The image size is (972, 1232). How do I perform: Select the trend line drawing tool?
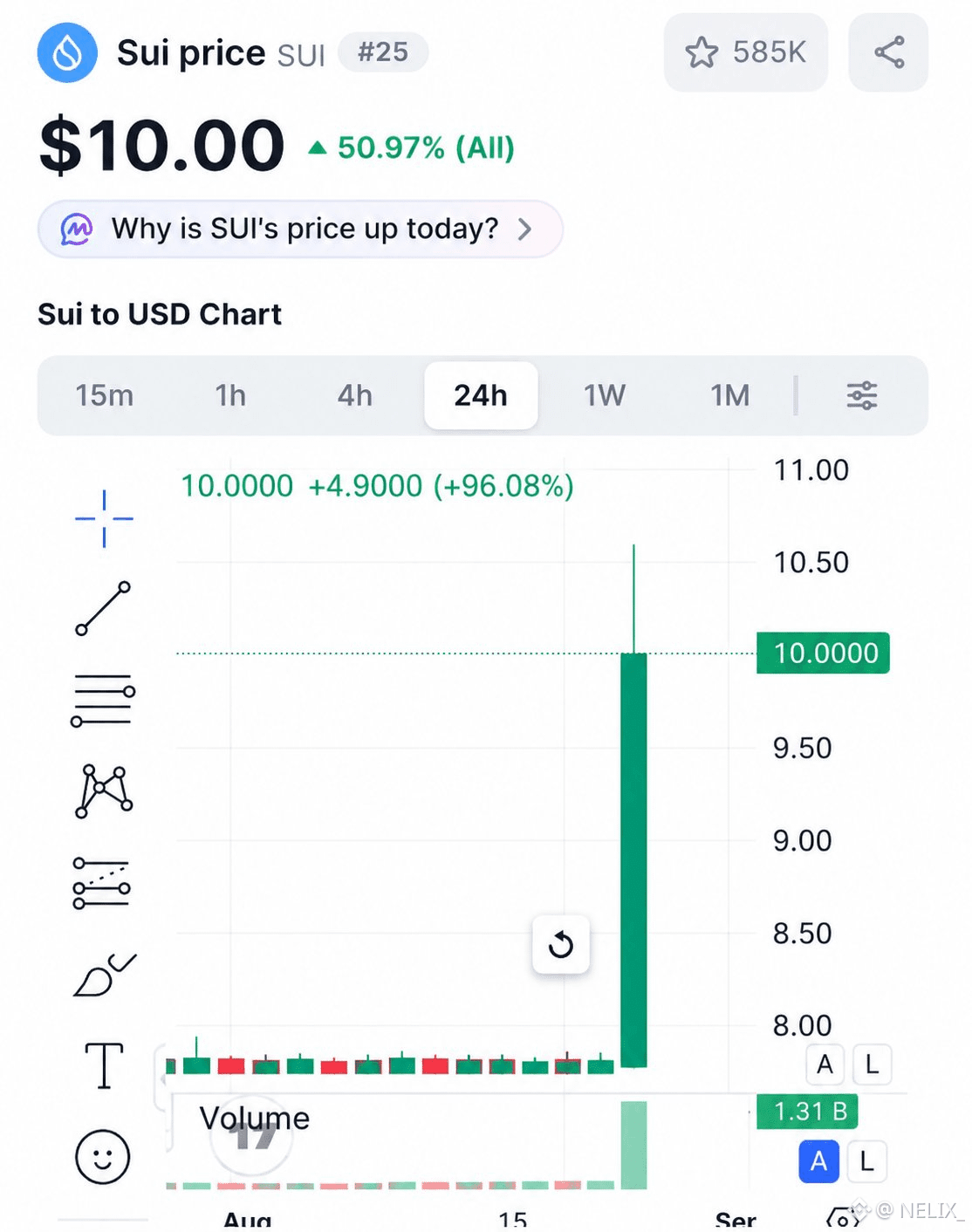[103, 608]
